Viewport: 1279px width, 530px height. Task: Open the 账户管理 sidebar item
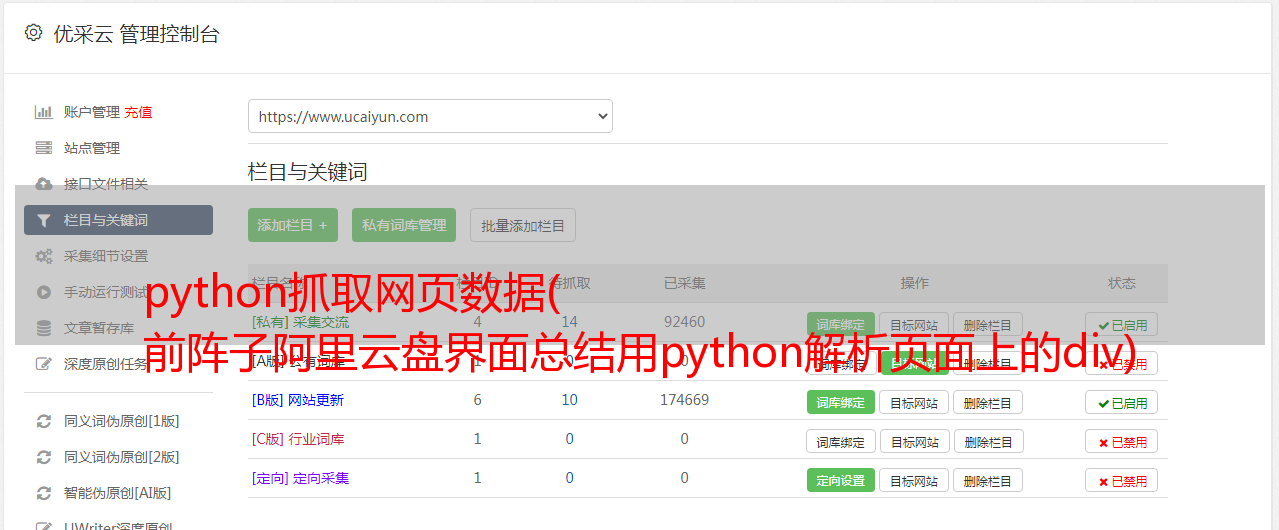click(92, 112)
